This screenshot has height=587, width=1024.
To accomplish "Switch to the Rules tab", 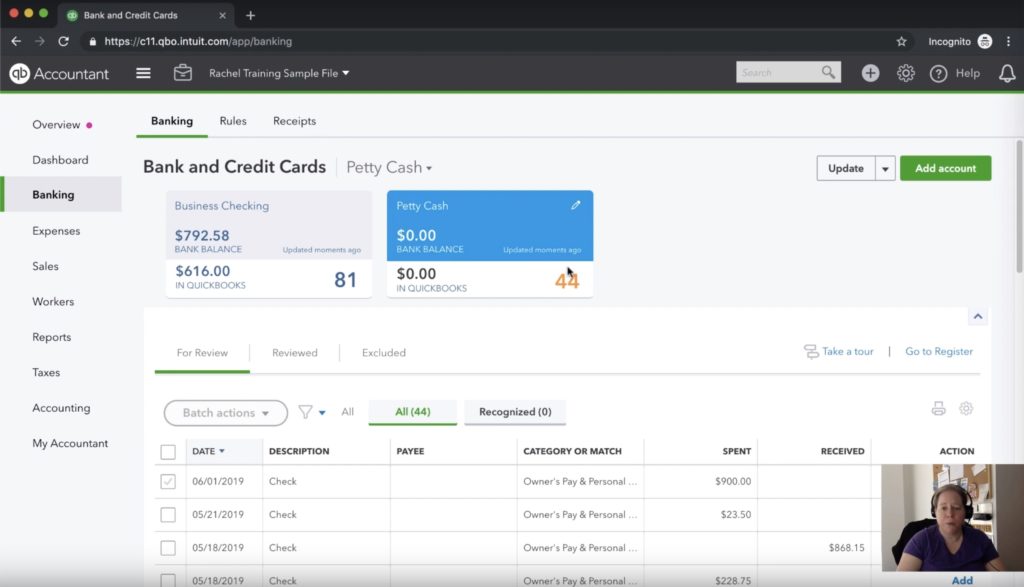I will (x=233, y=121).
